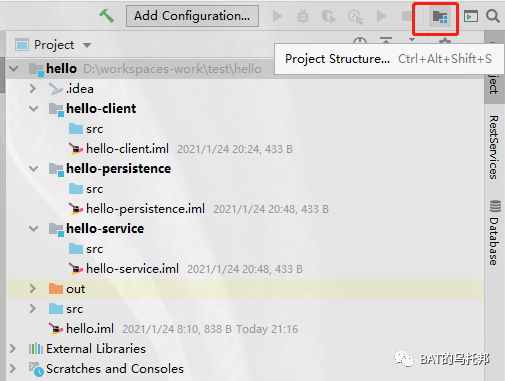Collapse the hello-client module
This screenshot has width=505, height=381.
[x=34, y=109]
